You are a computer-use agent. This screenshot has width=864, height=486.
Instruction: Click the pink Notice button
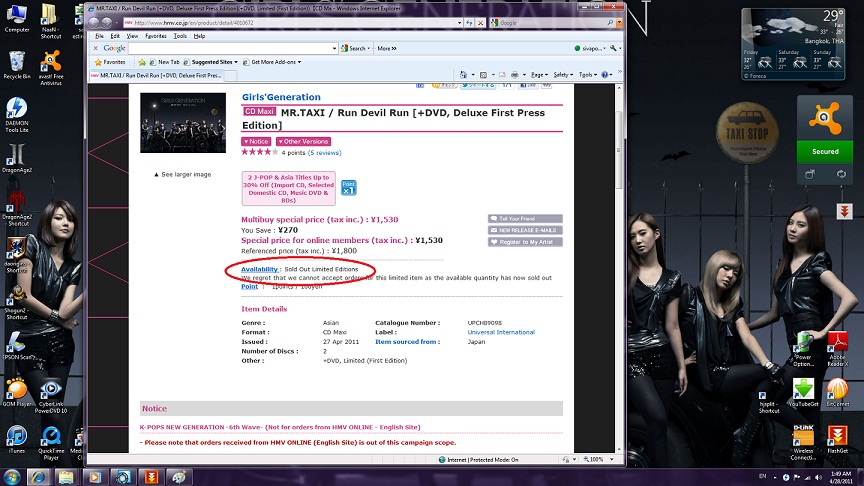pos(256,142)
